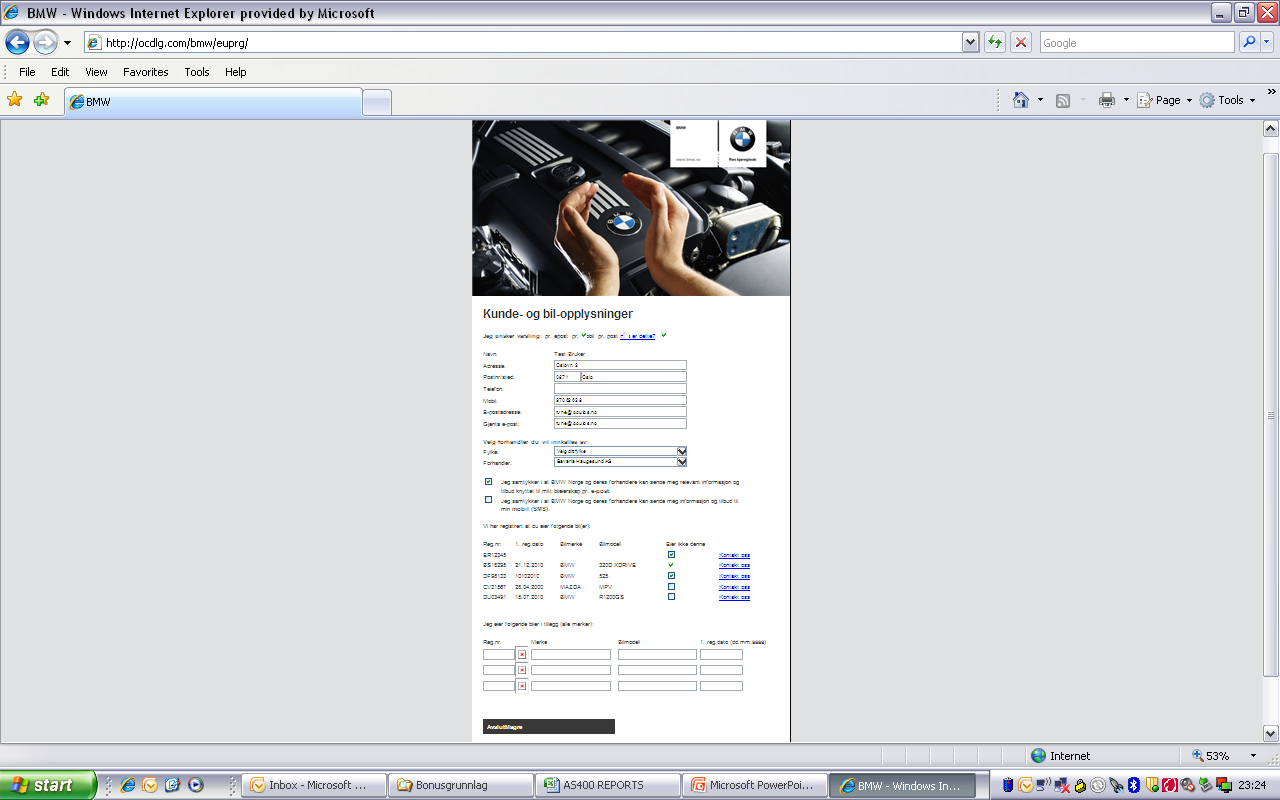Viewport: 1280px width, 800px height.
Task: Remove first additional car row red X
Action: coord(522,654)
